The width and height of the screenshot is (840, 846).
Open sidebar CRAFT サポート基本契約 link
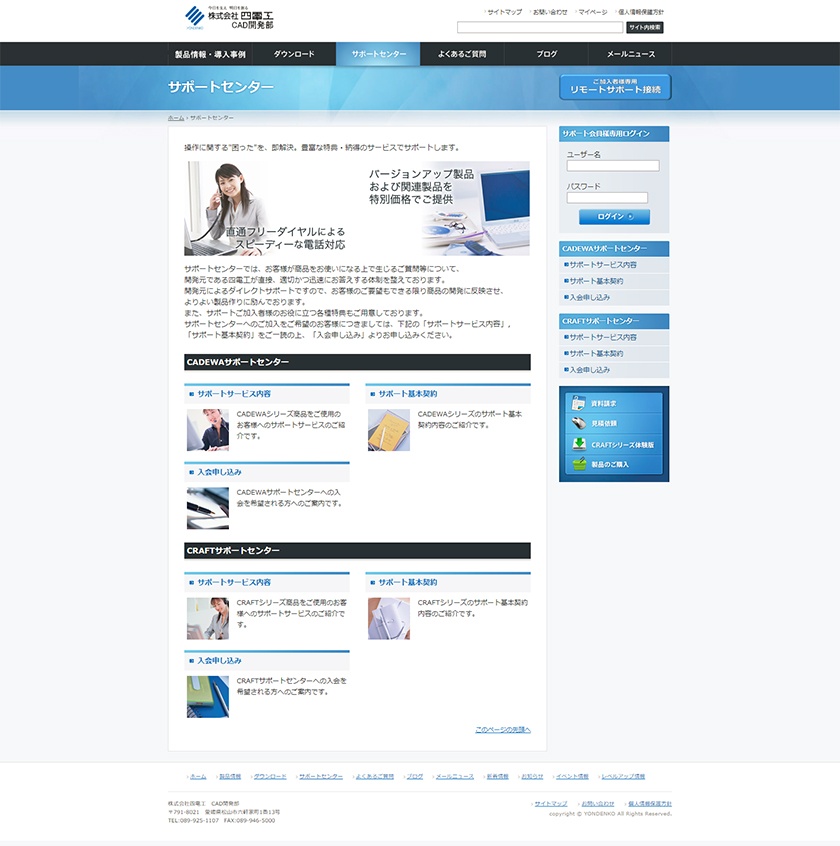[x=596, y=353]
